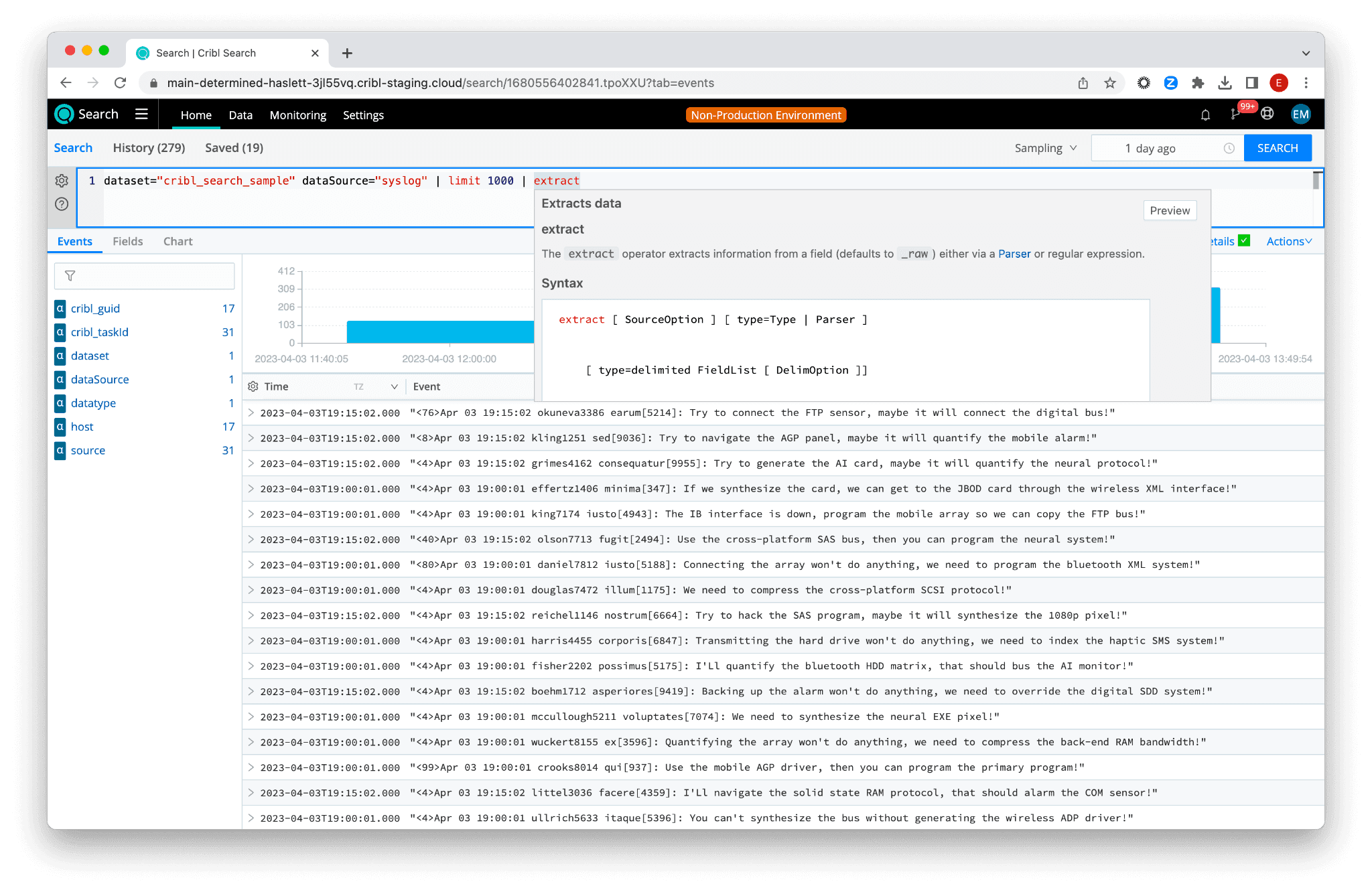1372x892 pixels.
Task: Open the Monitoring menu
Action: click(x=297, y=115)
